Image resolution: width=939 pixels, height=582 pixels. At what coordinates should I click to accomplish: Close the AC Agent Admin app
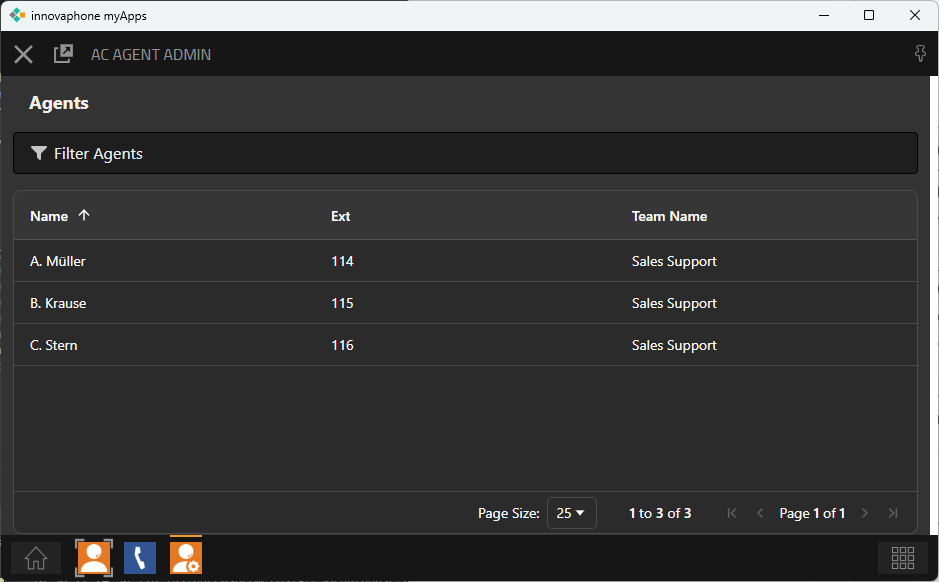pos(23,54)
